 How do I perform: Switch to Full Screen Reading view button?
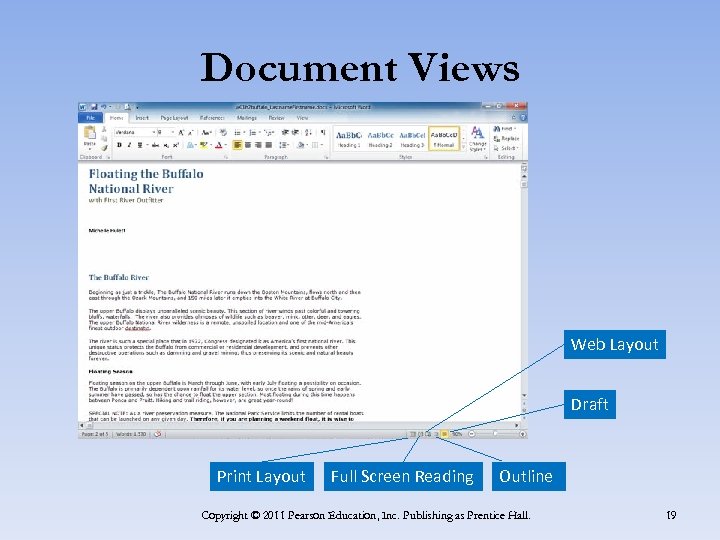421,434
